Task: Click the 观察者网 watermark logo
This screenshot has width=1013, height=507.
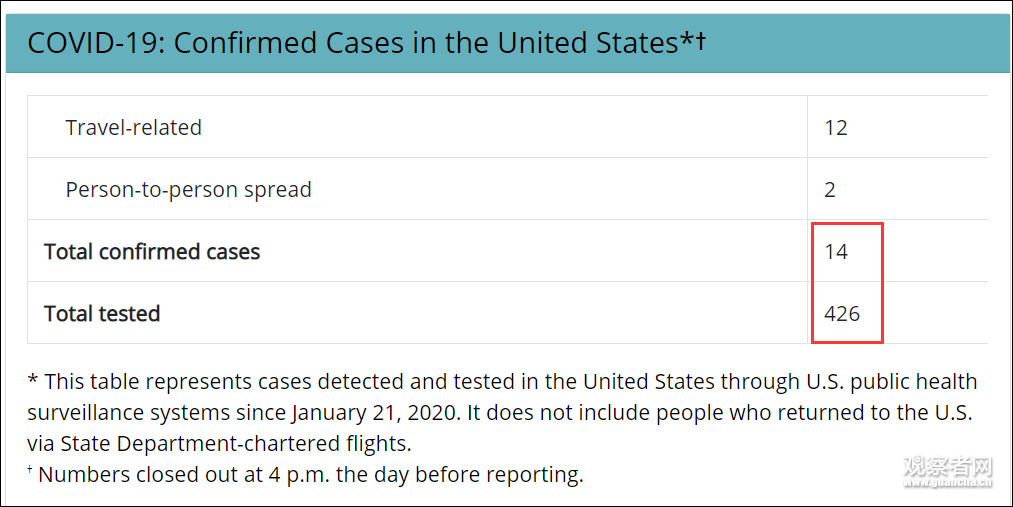Action: pos(948,466)
